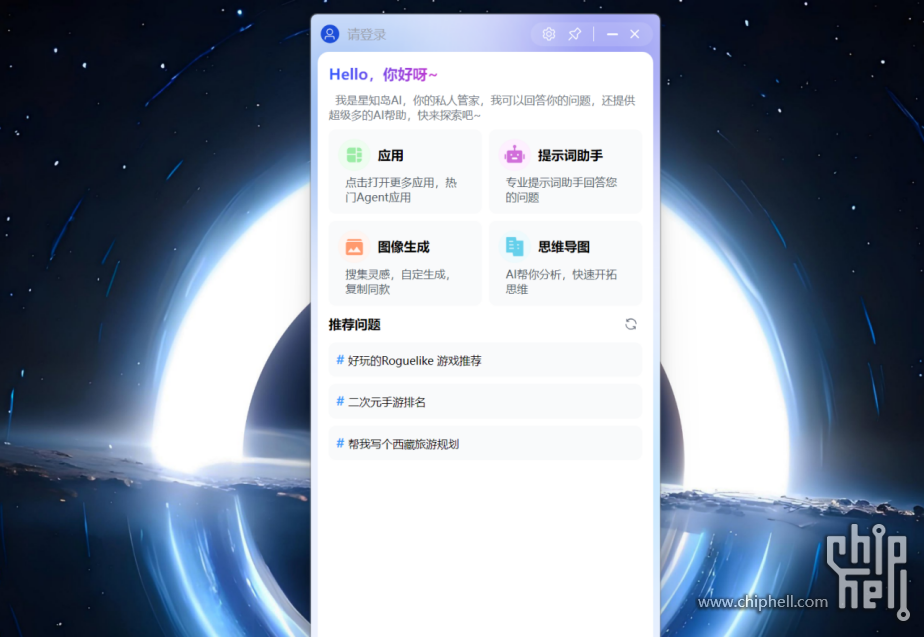Minimize the AI assistant window
The width and height of the screenshot is (924, 637).
[x=612, y=34]
